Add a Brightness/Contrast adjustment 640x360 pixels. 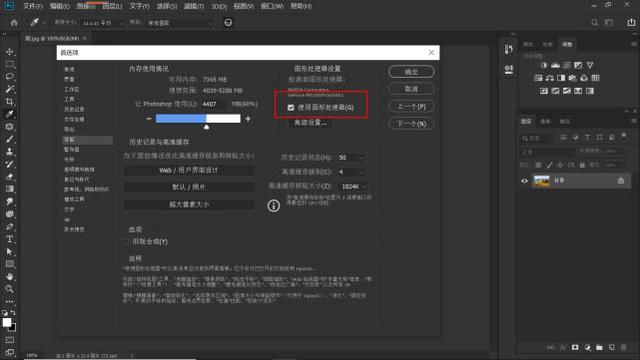tap(544, 65)
